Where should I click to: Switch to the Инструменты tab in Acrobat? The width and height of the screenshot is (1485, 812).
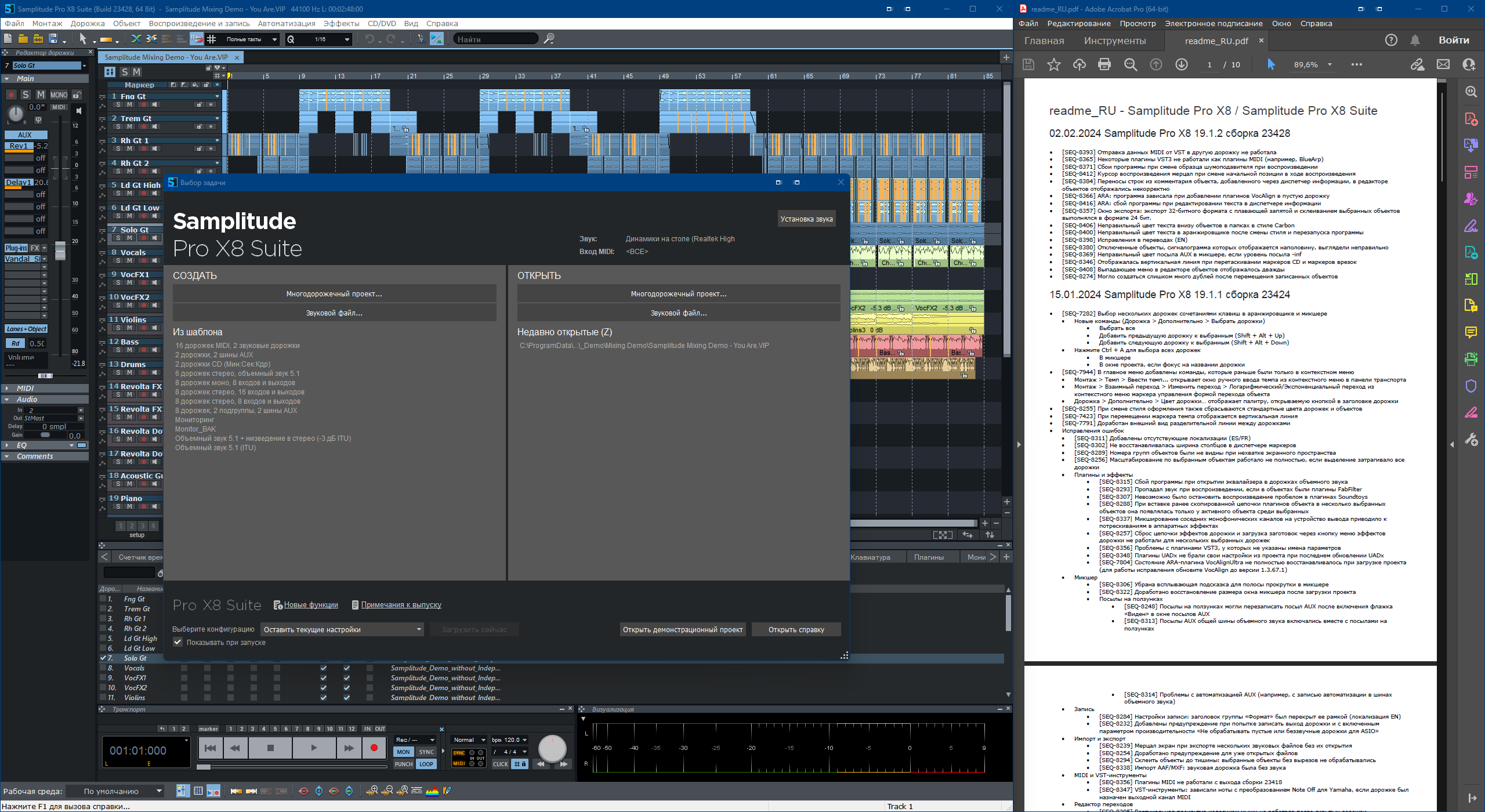click(x=1114, y=41)
